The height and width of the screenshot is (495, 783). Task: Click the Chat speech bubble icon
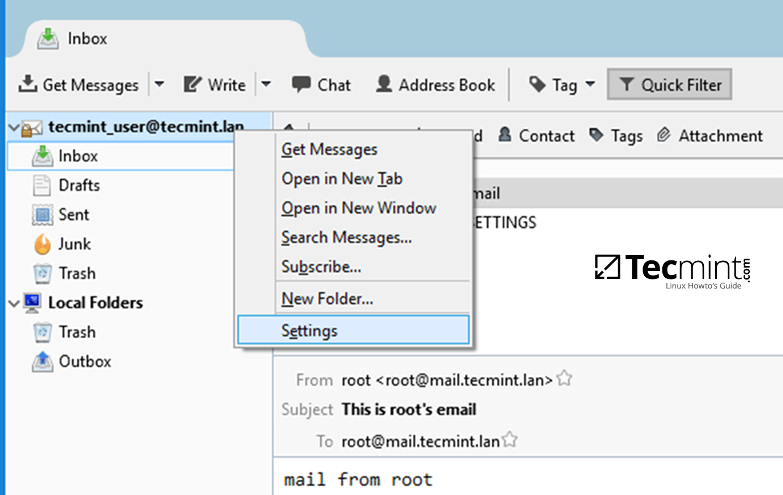[301, 84]
